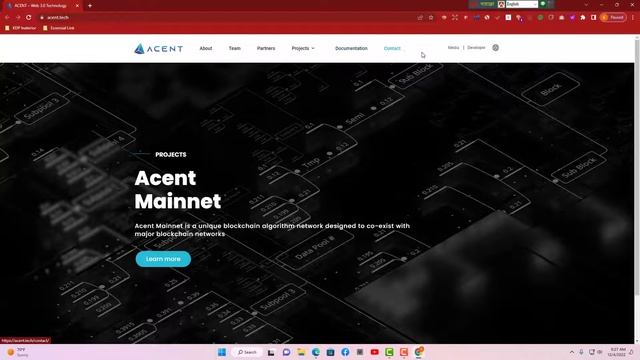Open the English language dropdown overlay
The image size is (640, 360).
click(522, 4)
